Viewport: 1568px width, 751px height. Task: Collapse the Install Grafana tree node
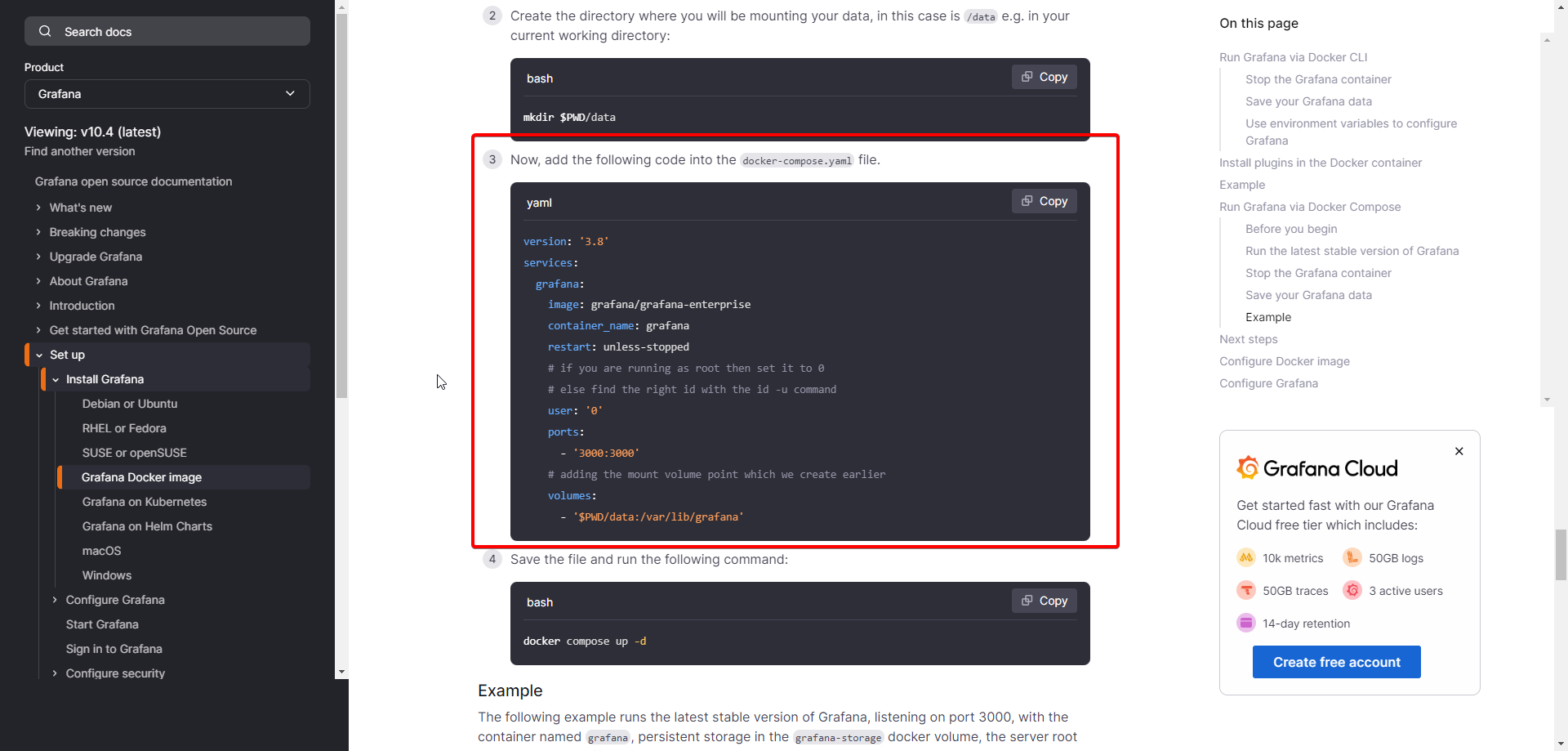(56, 379)
